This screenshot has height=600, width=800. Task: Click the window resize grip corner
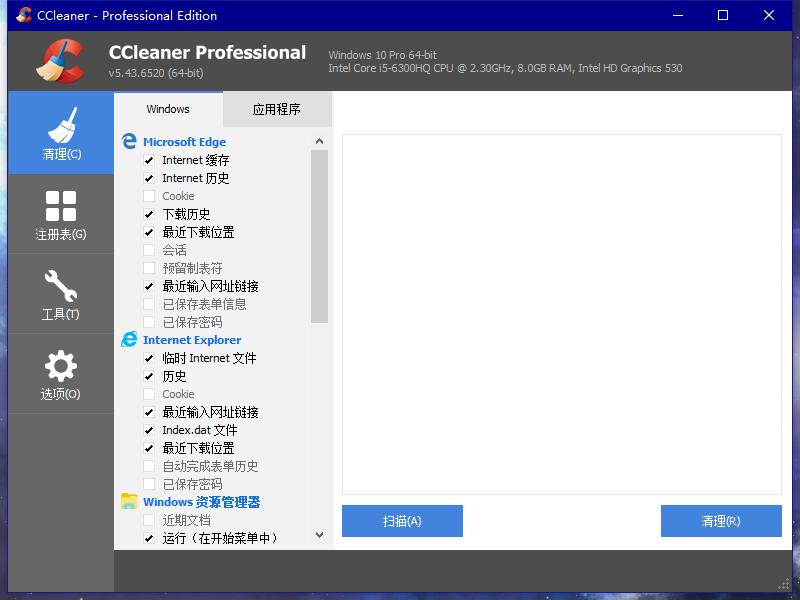click(x=784, y=584)
